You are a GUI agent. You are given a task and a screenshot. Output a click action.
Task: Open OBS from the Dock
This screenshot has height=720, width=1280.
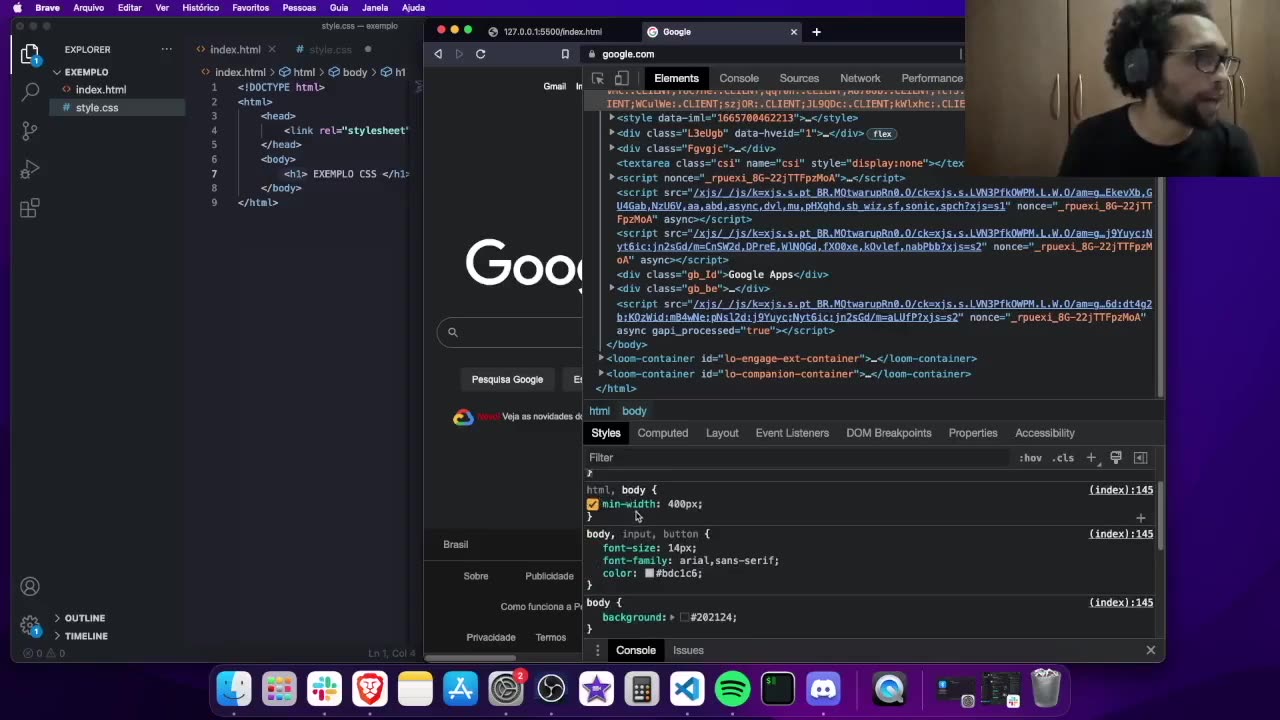point(551,689)
